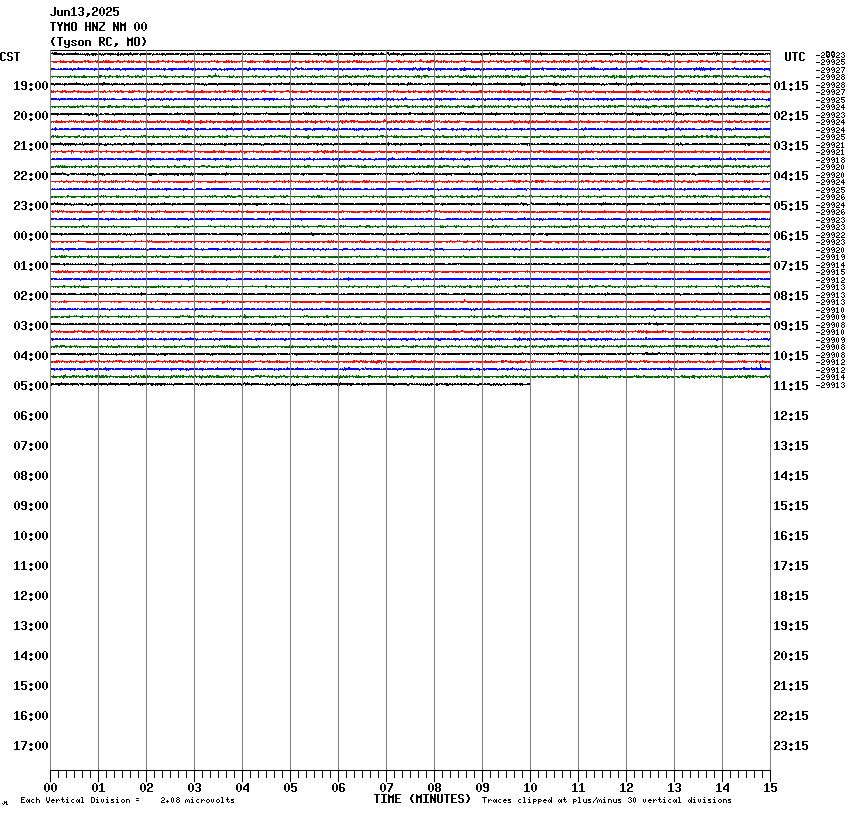The image size is (850, 814).
Task: Click the UTC time label 13:15
Action: (791, 445)
